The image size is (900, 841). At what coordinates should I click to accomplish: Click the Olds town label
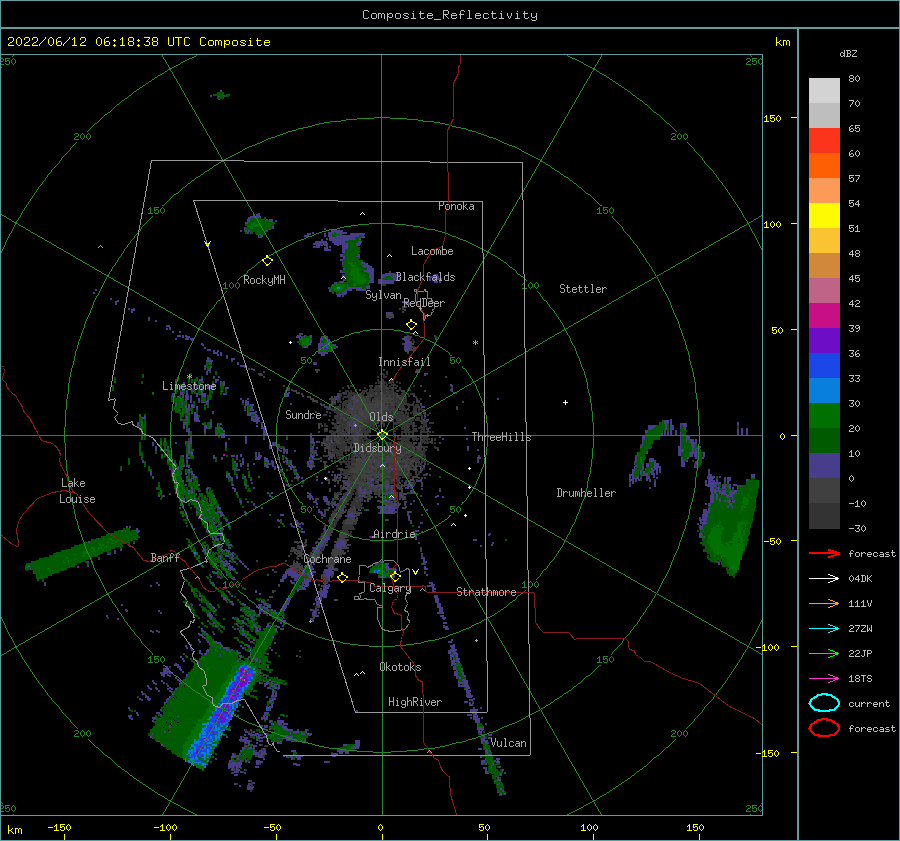[381, 417]
